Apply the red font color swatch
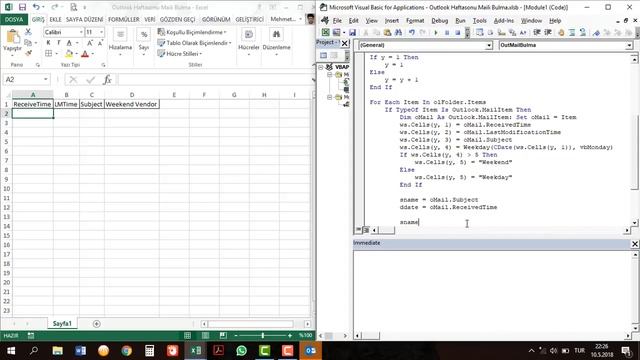Image resolution: width=640 pixels, height=360 pixels. 85,53
